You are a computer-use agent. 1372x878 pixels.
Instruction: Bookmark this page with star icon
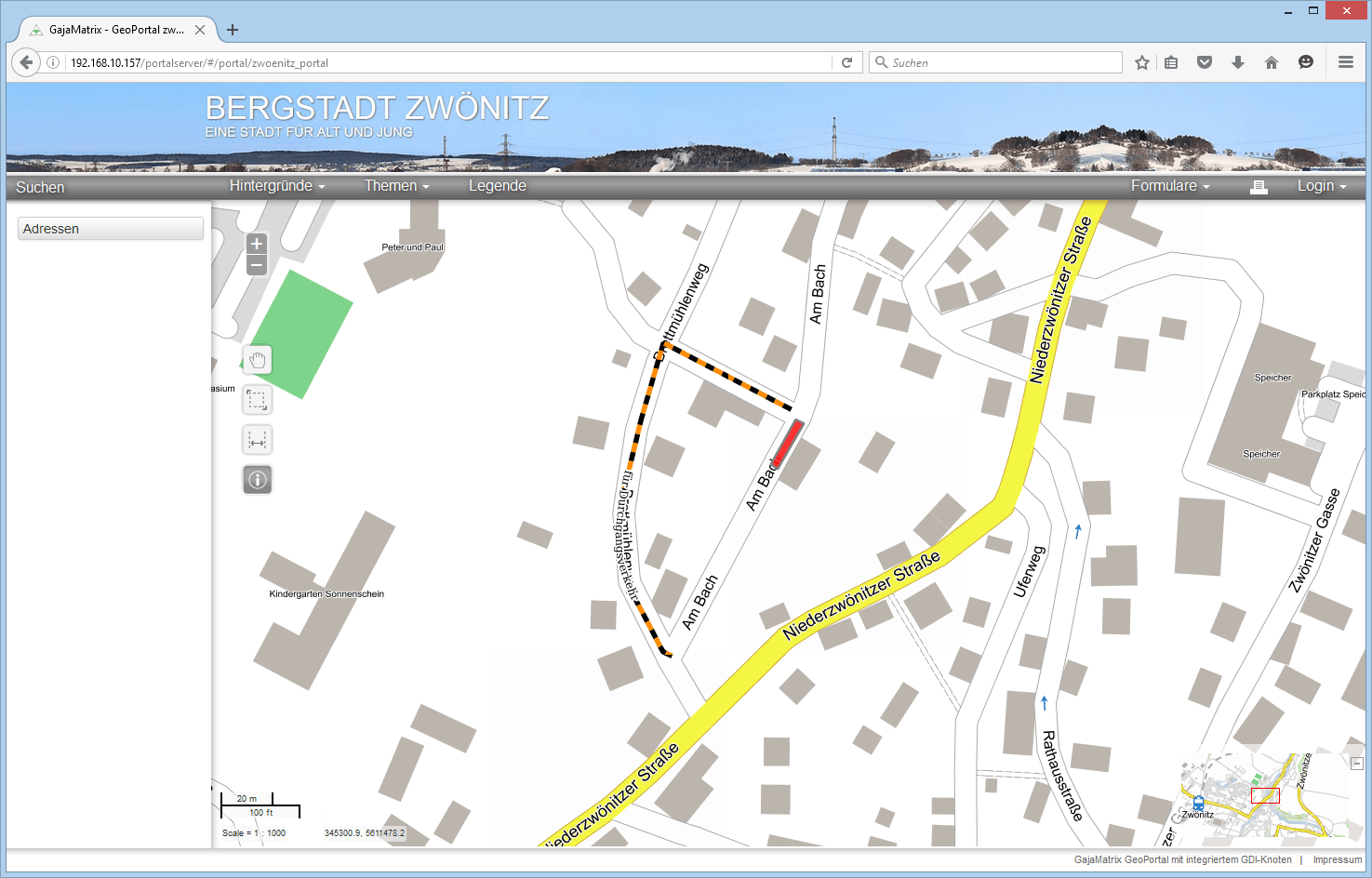pyautogui.click(x=1142, y=62)
